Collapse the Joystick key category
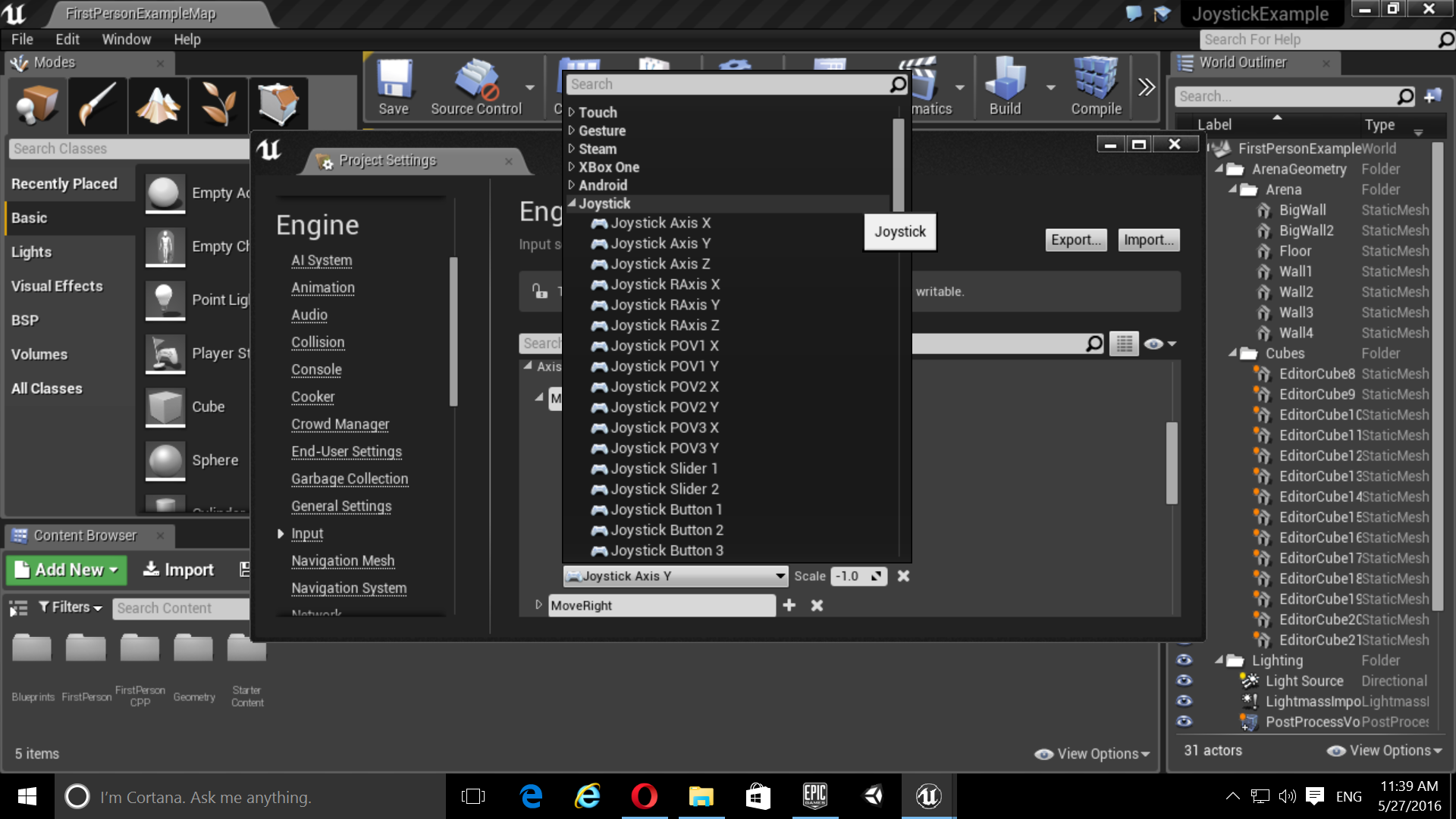1456x819 pixels. click(x=572, y=203)
